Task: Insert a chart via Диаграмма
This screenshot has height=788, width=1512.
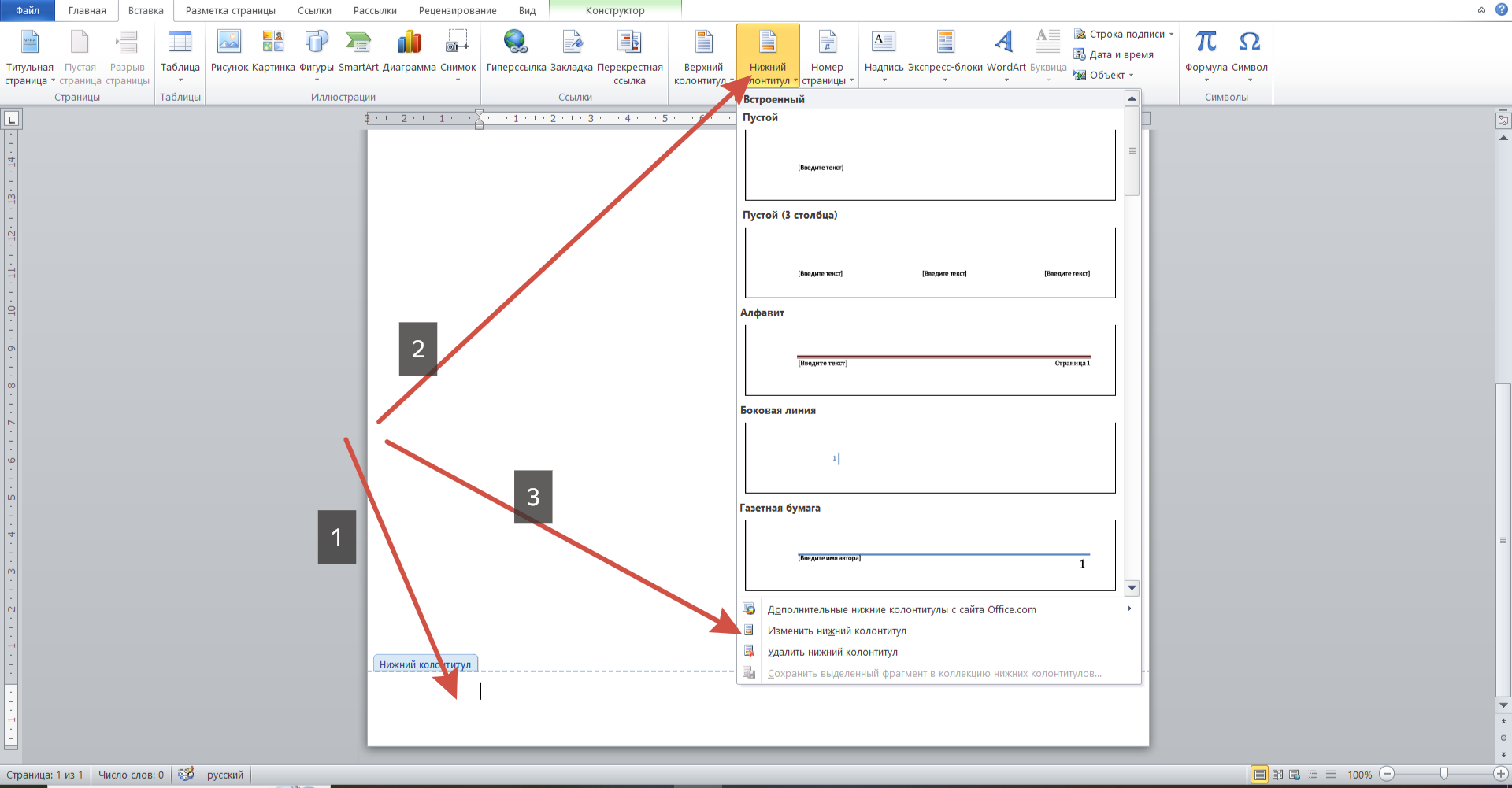Action: [409, 43]
